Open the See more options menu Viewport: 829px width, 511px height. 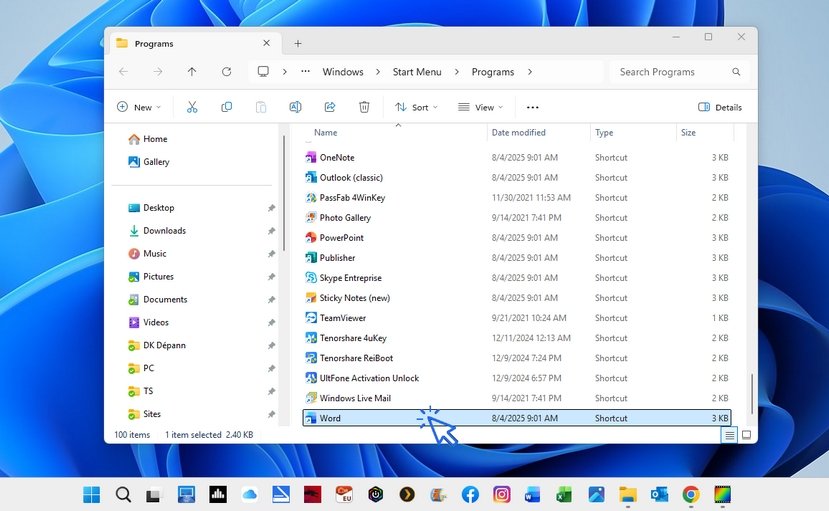[532, 107]
